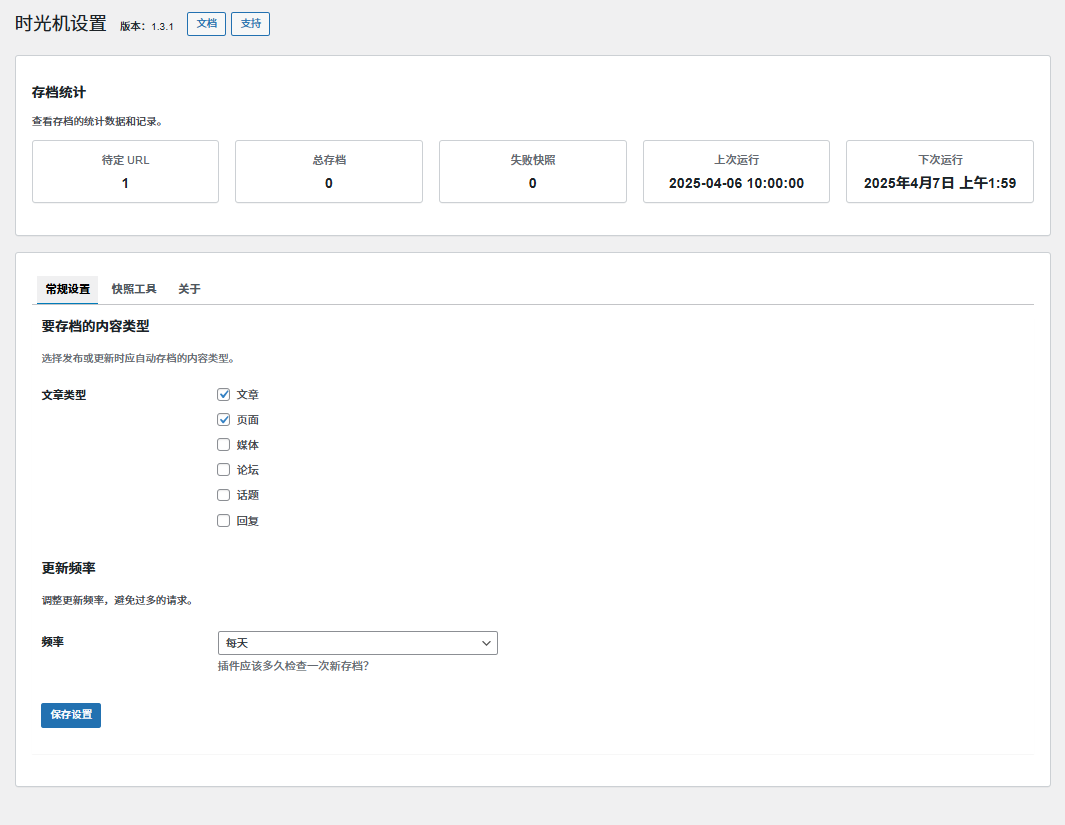Viewport: 1065px width, 825px height.
Task: Switch to the 常规设置 tab
Action: point(67,290)
